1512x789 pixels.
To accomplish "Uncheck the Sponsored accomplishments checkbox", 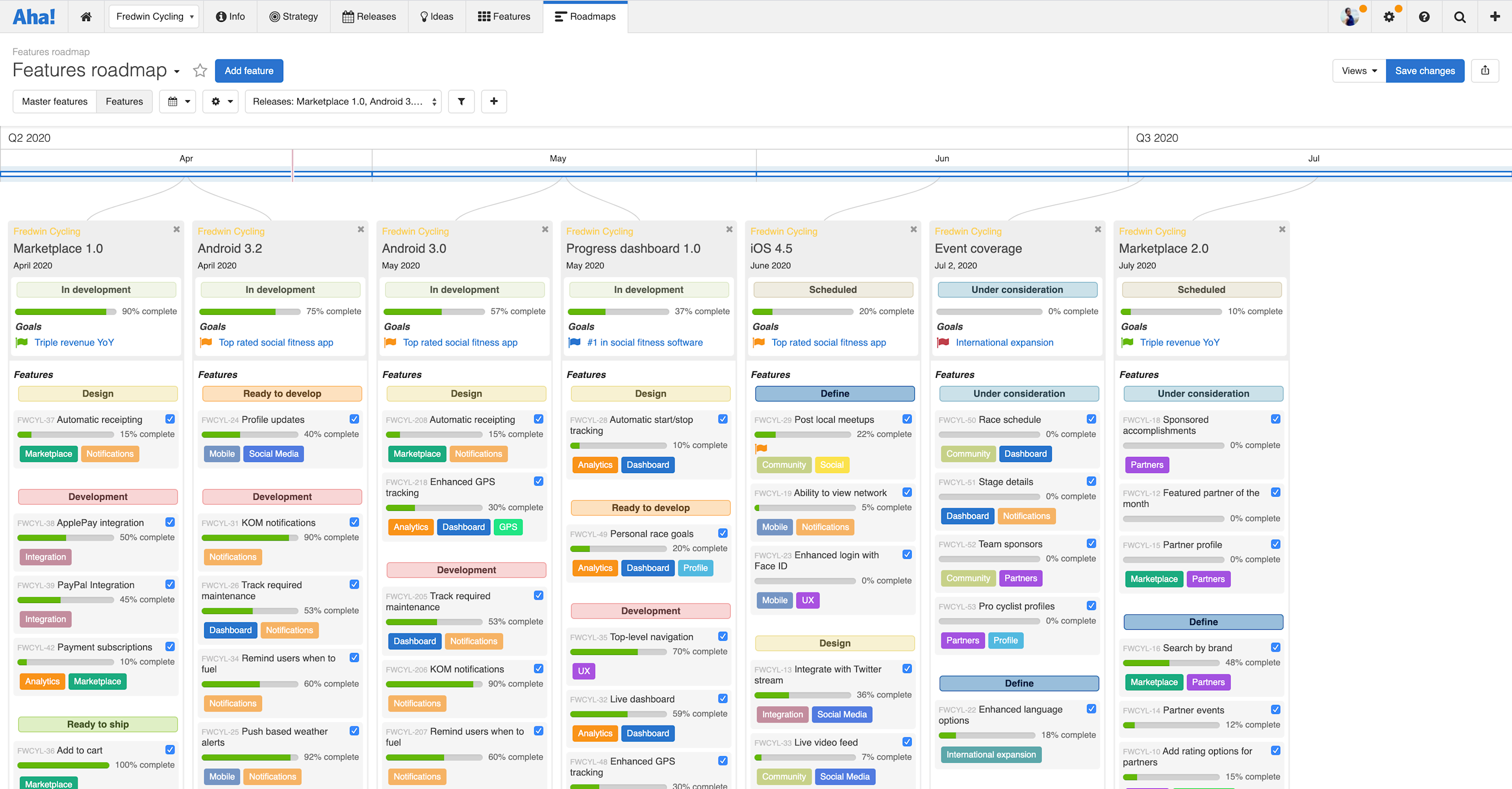I will pos(1276,419).
